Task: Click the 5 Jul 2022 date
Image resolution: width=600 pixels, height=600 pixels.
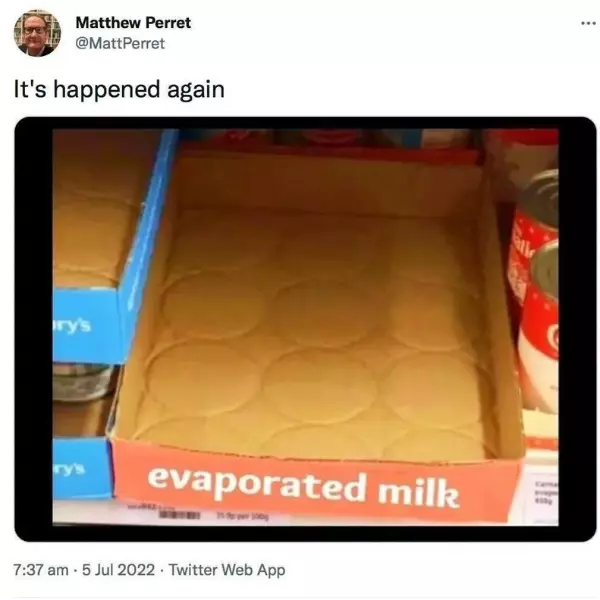Action: click(118, 569)
